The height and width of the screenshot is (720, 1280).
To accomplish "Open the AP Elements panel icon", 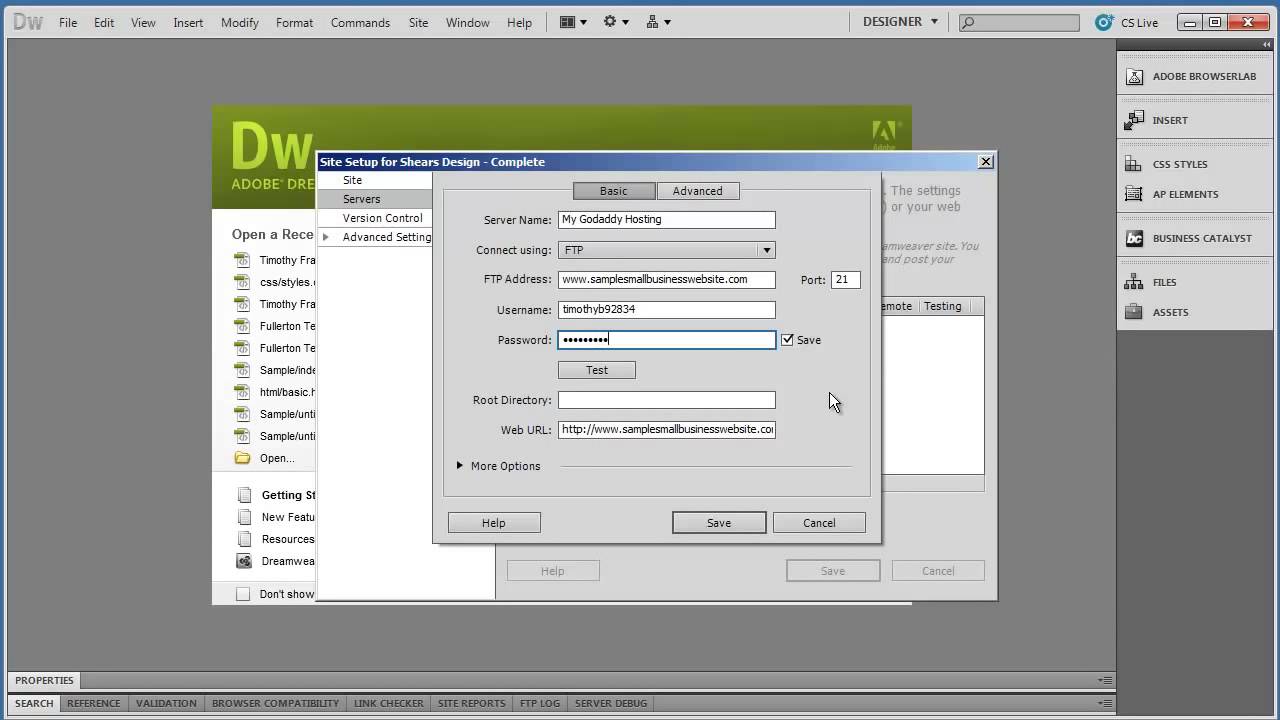I will (x=1134, y=194).
